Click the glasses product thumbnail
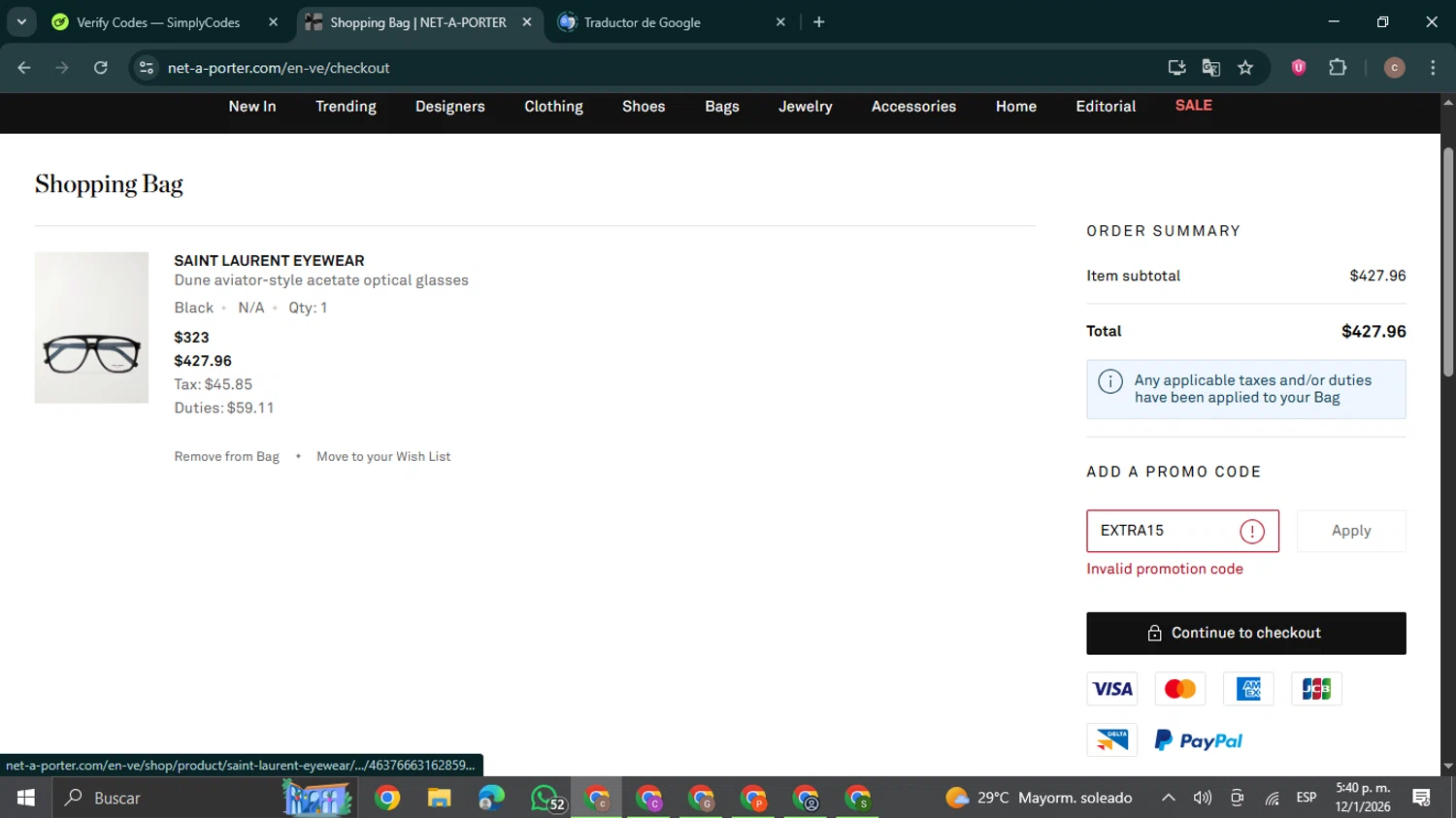 coord(91,328)
